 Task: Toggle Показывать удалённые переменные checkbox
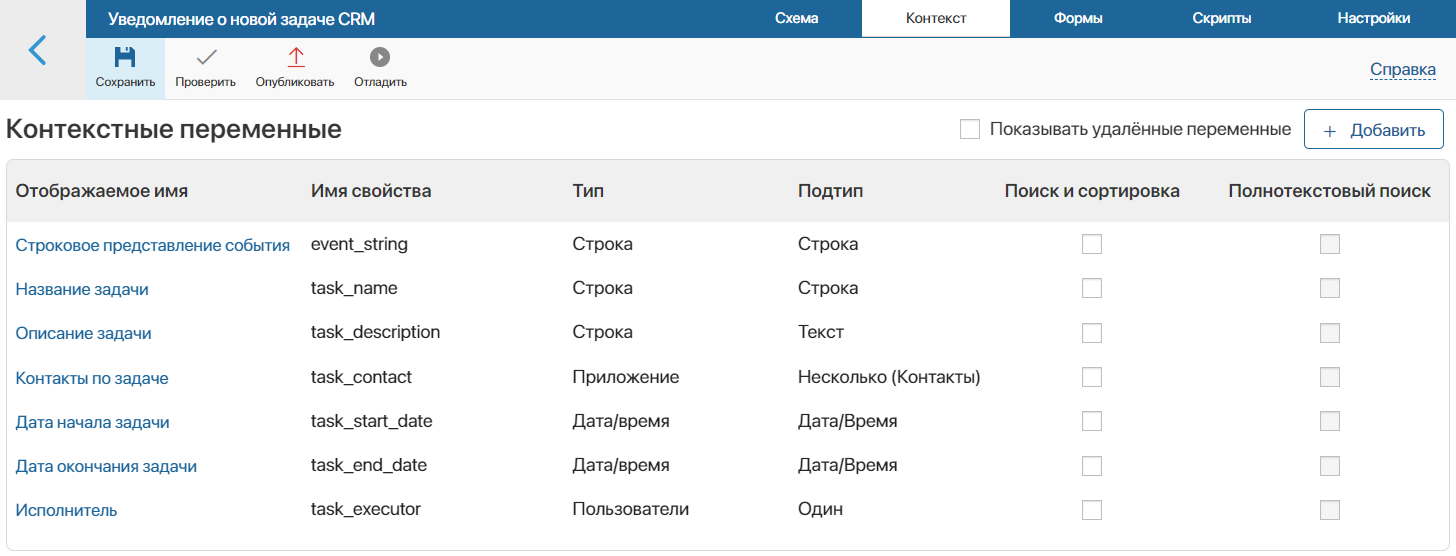970,129
